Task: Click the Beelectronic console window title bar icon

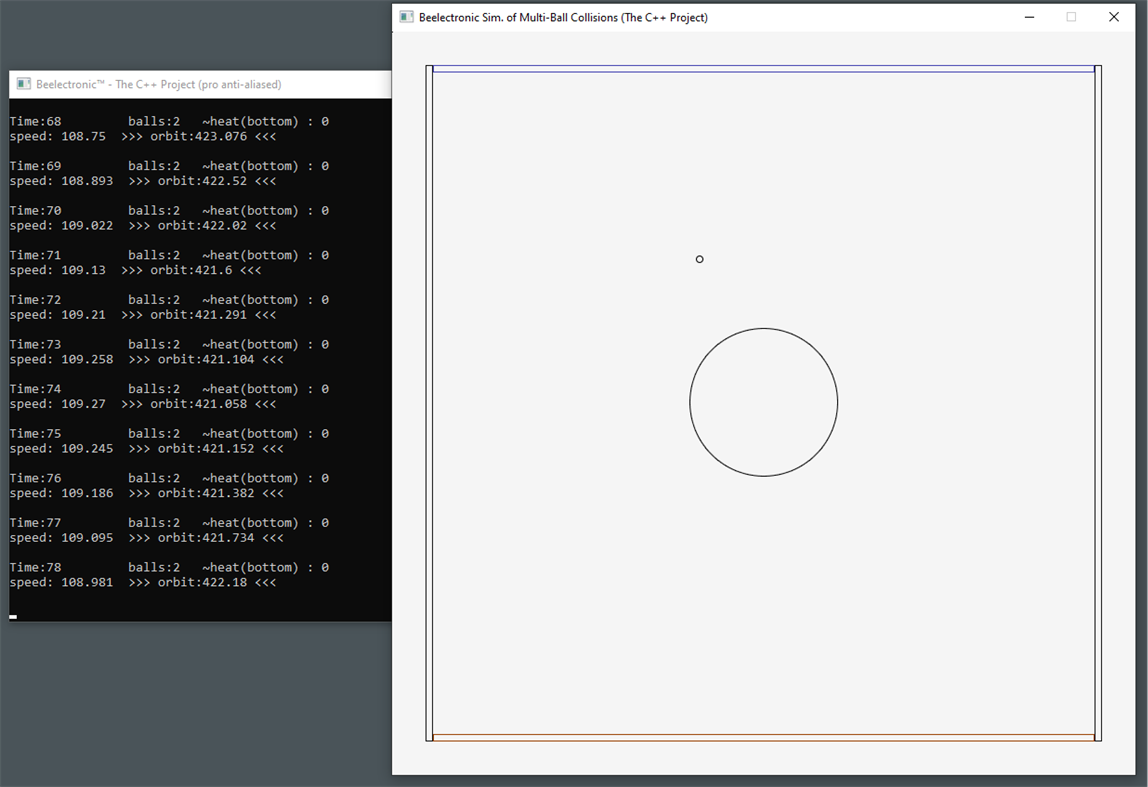Action: click(x=22, y=84)
